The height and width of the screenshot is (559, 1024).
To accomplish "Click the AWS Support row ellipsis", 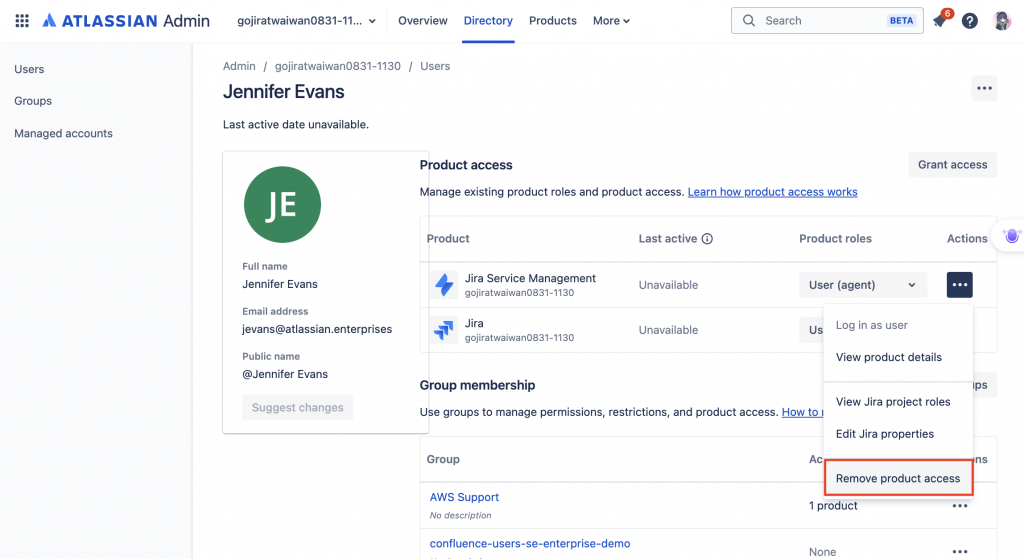I will [959, 506].
